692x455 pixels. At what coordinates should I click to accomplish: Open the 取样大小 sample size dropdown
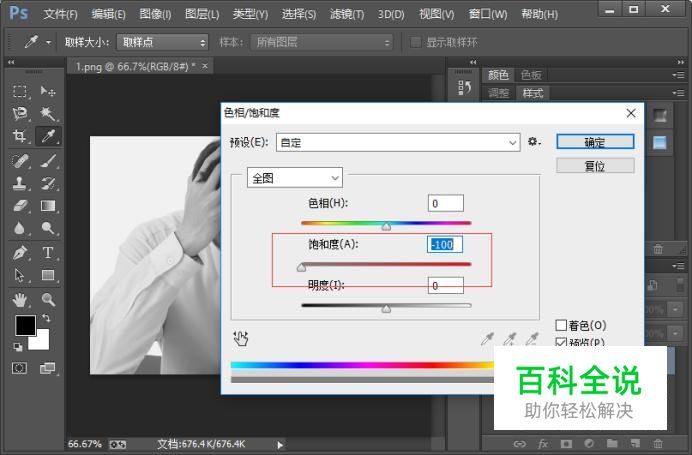pos(162,42)
